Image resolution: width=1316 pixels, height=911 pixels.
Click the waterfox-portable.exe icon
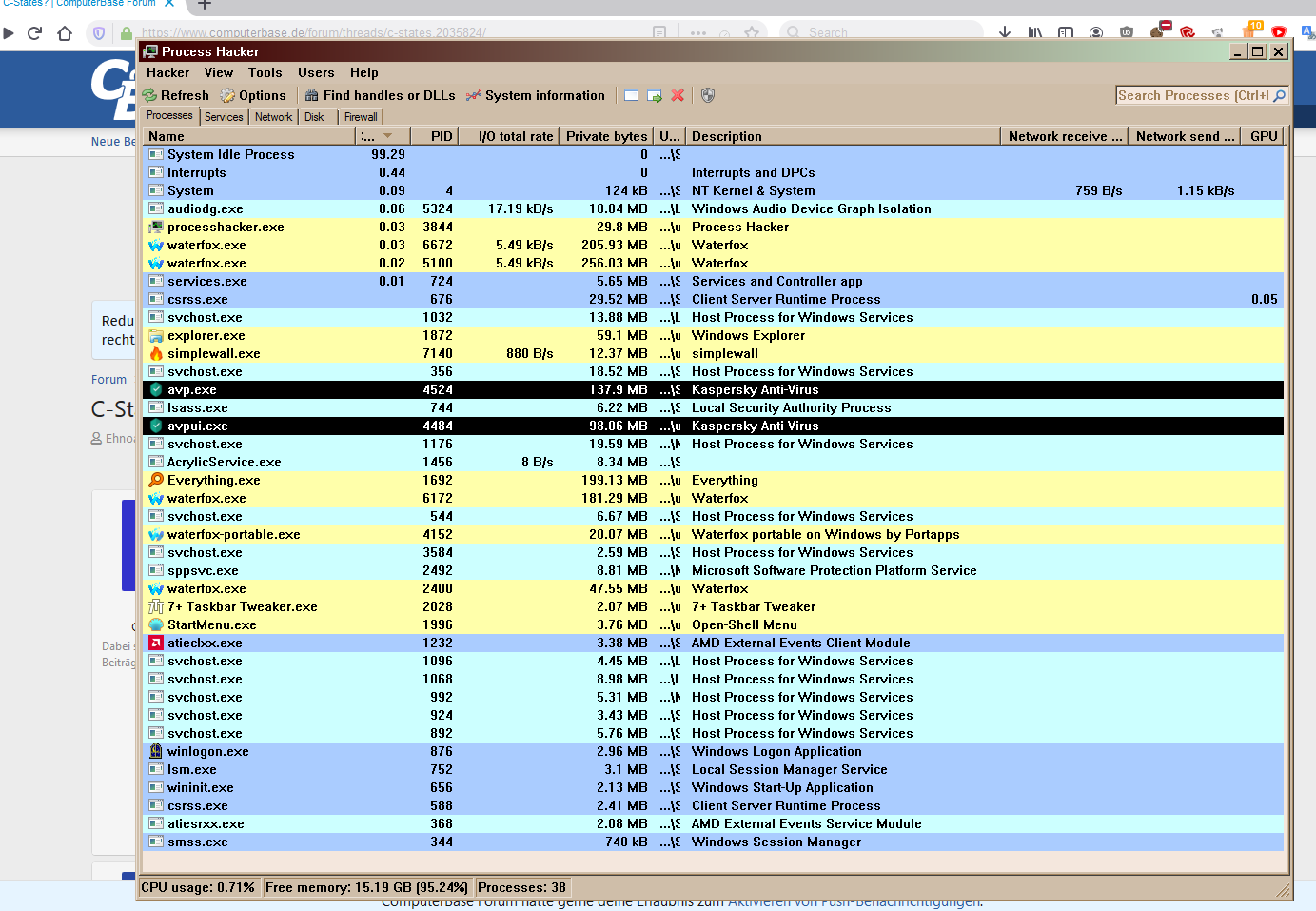click(156, 534)
